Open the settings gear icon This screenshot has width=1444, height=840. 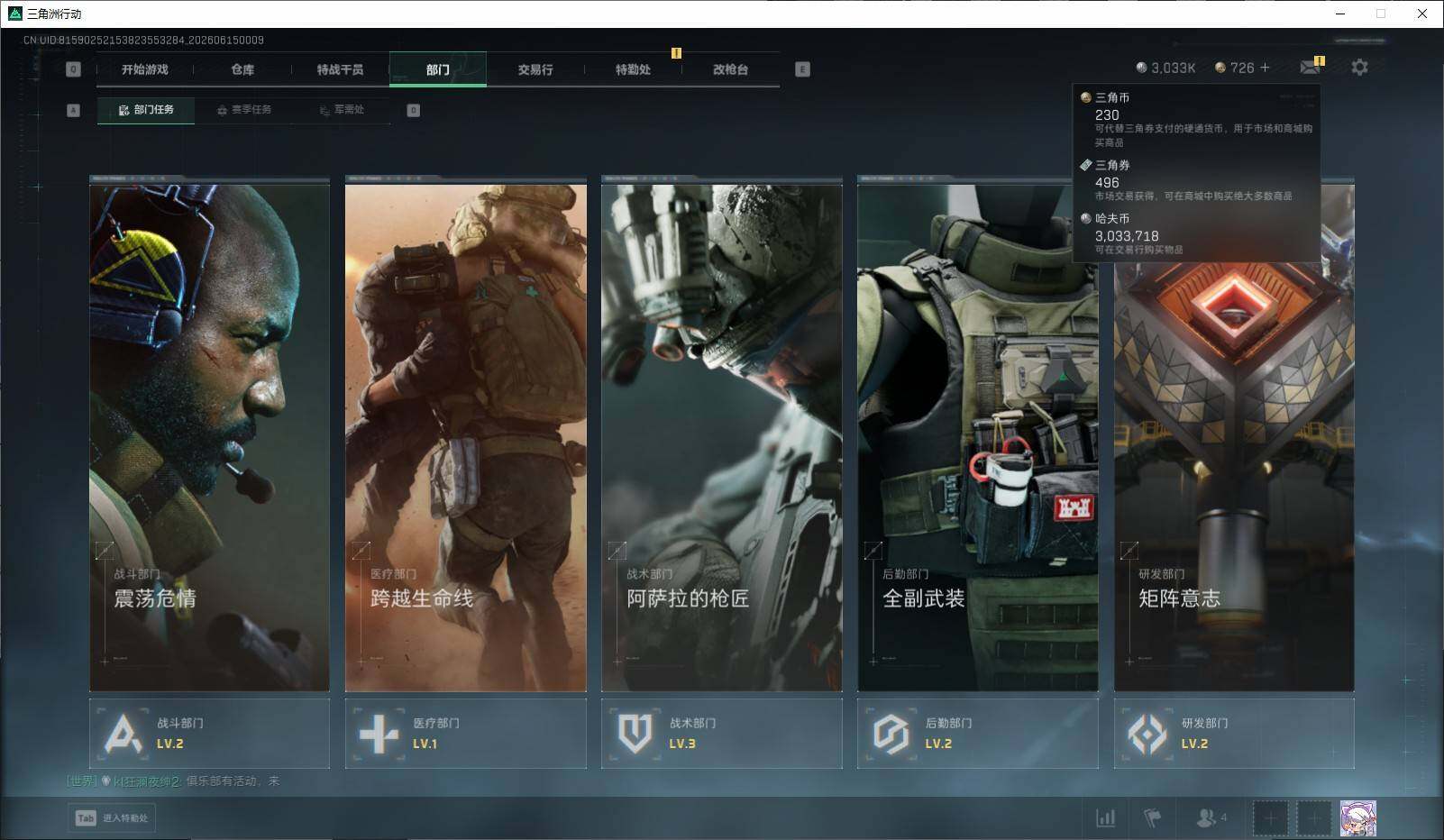(x=1359, y=68)
